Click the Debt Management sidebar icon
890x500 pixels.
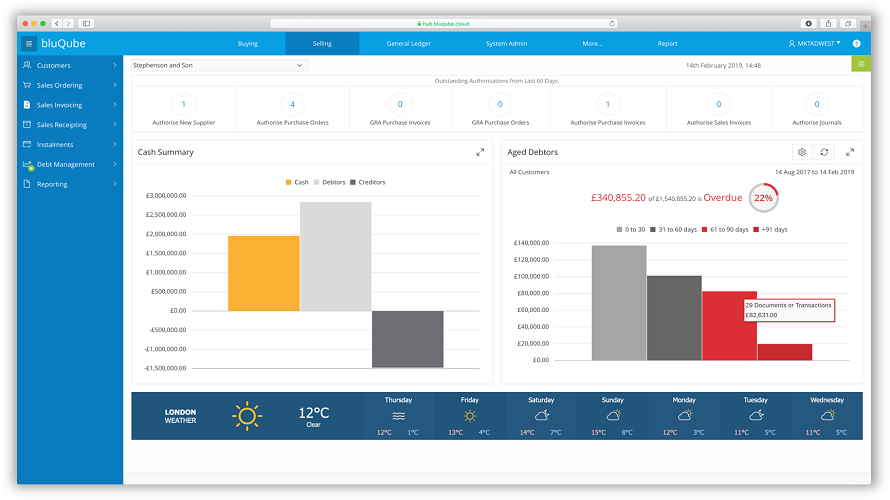tap(27, 165)
